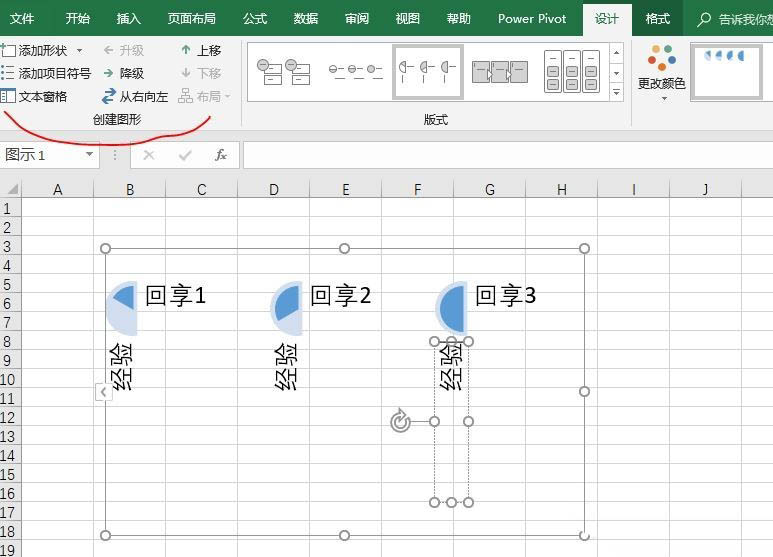This screenshot has width=773, height=557.
Task: Click the 告诉我 search box
Action: point(735,19)
